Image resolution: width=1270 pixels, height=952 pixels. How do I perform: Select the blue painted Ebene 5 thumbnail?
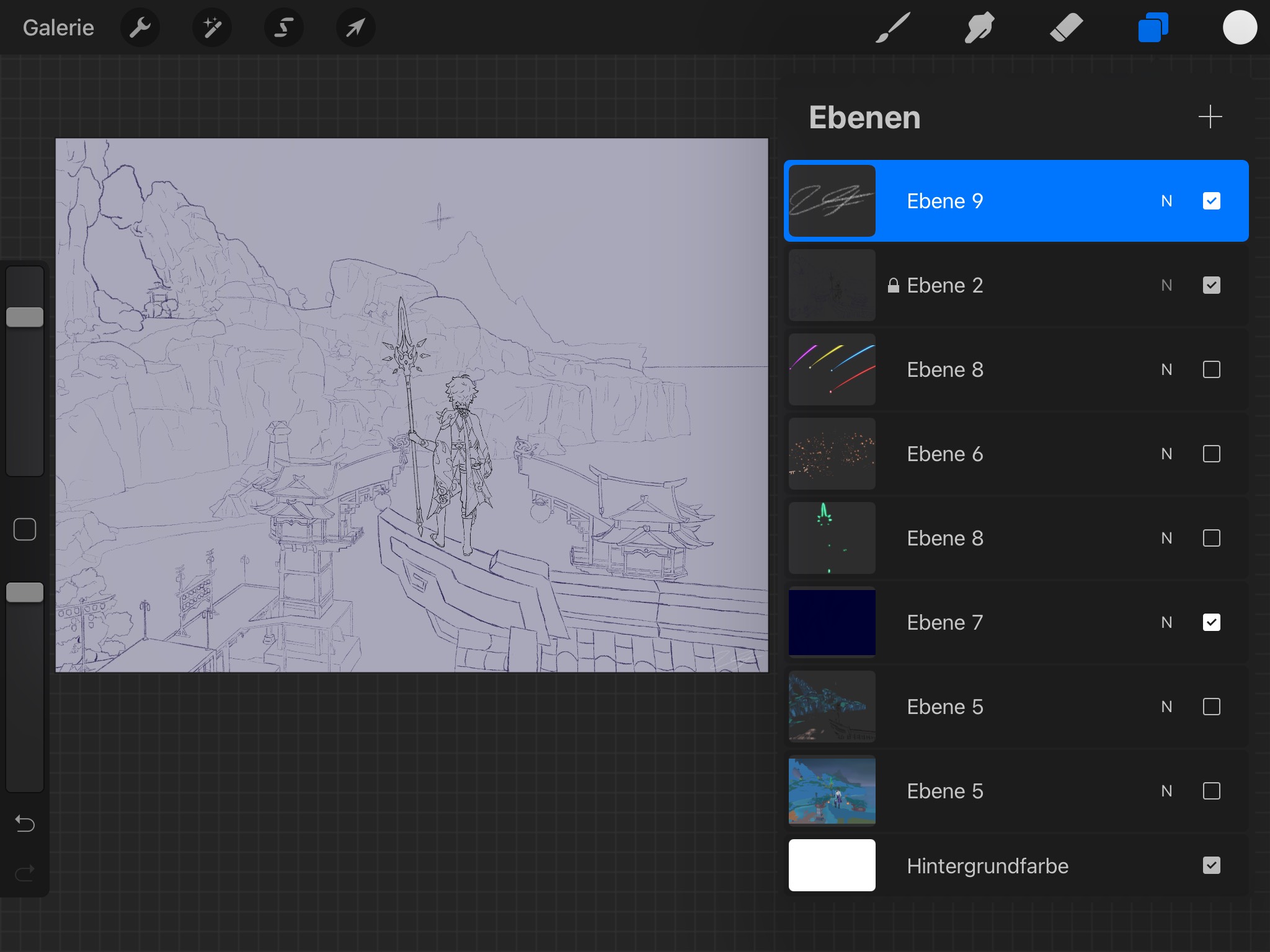pyautogui.click(x=832, y=791)
